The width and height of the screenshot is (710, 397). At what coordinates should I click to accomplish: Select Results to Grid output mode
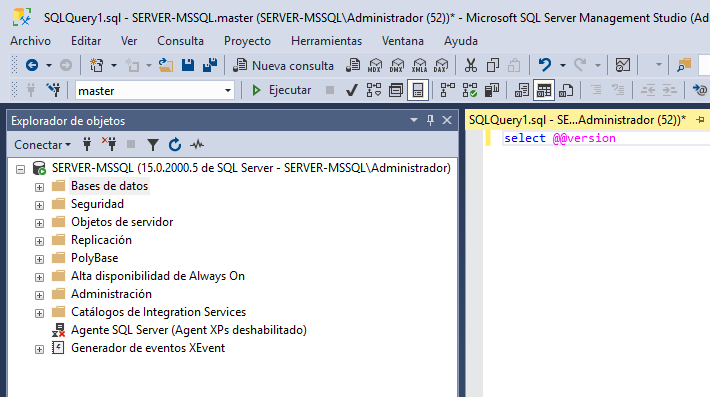point(544,90)
